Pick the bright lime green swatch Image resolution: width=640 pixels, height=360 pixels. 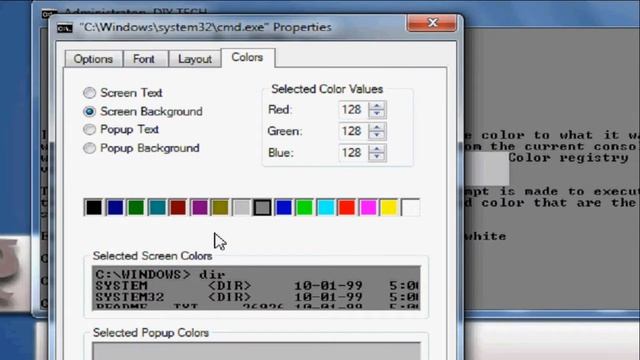coord(304,207)
